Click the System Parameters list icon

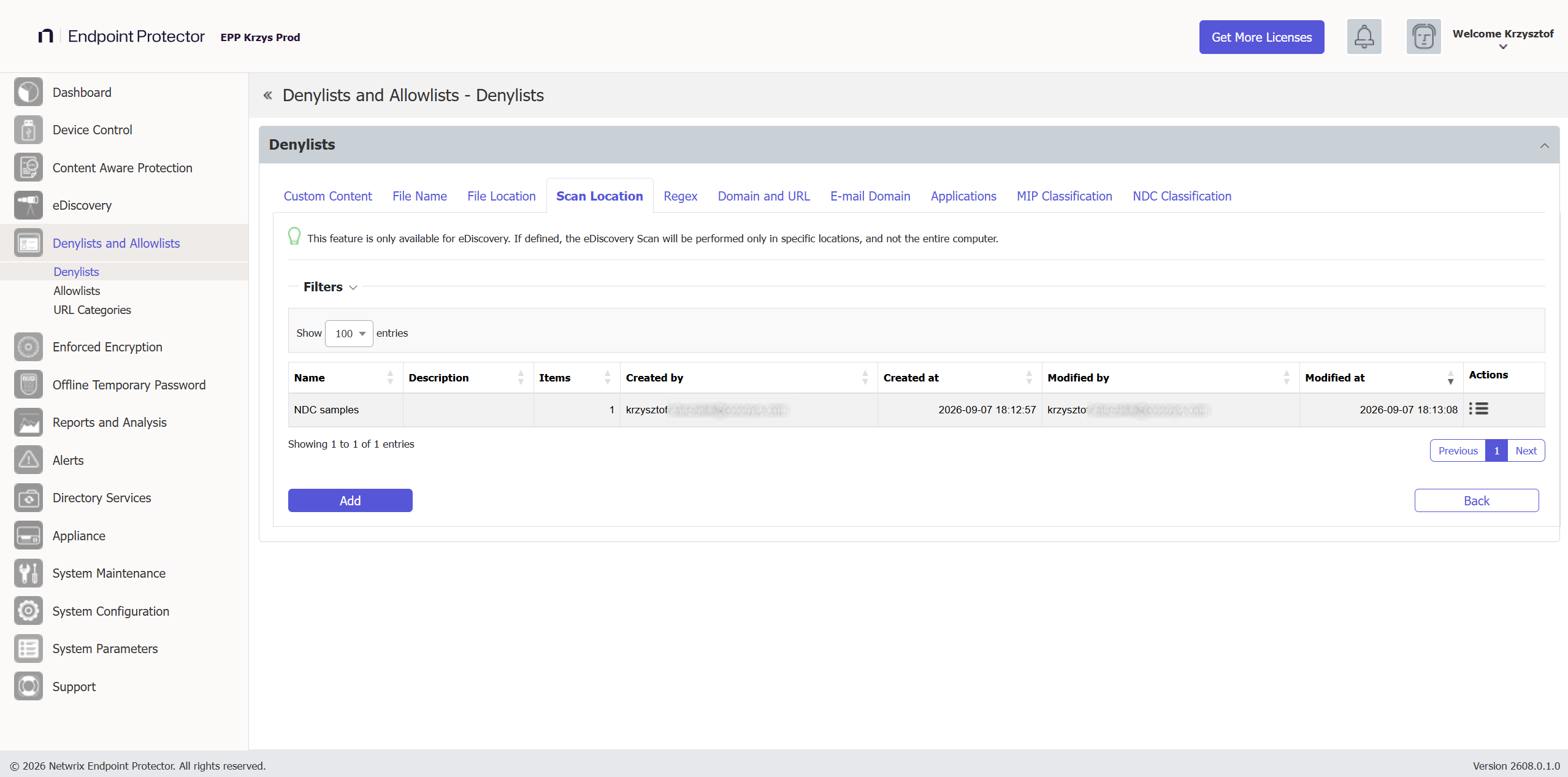(x=28, y=649)
